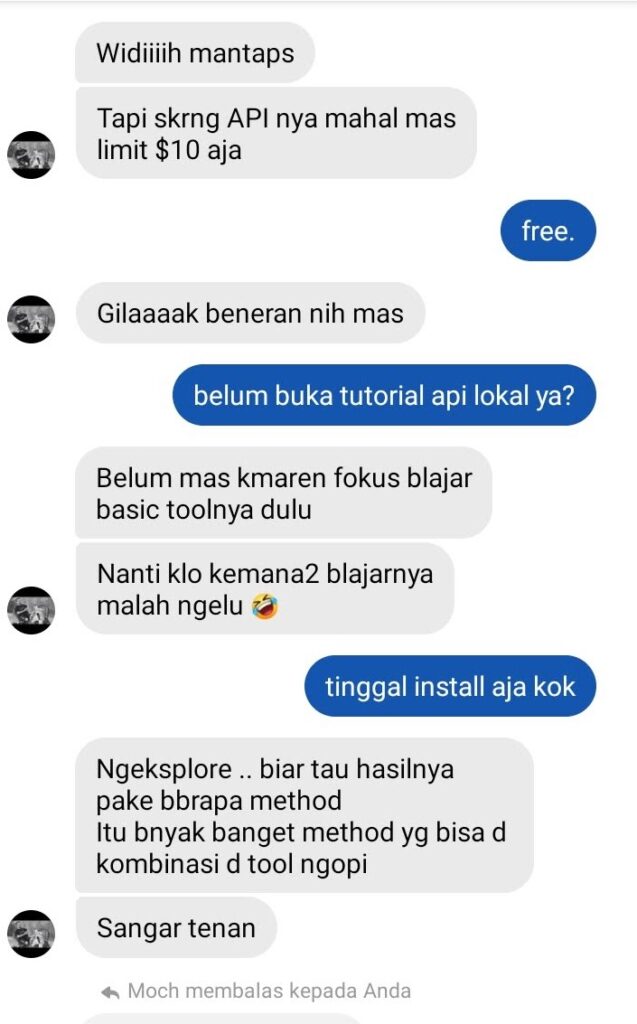Screen dimensions: 637x1024
Task: Open sender avatar next to "Gilaaaak beneran" message
Action: pyautogui.click(x=31, y=319)
